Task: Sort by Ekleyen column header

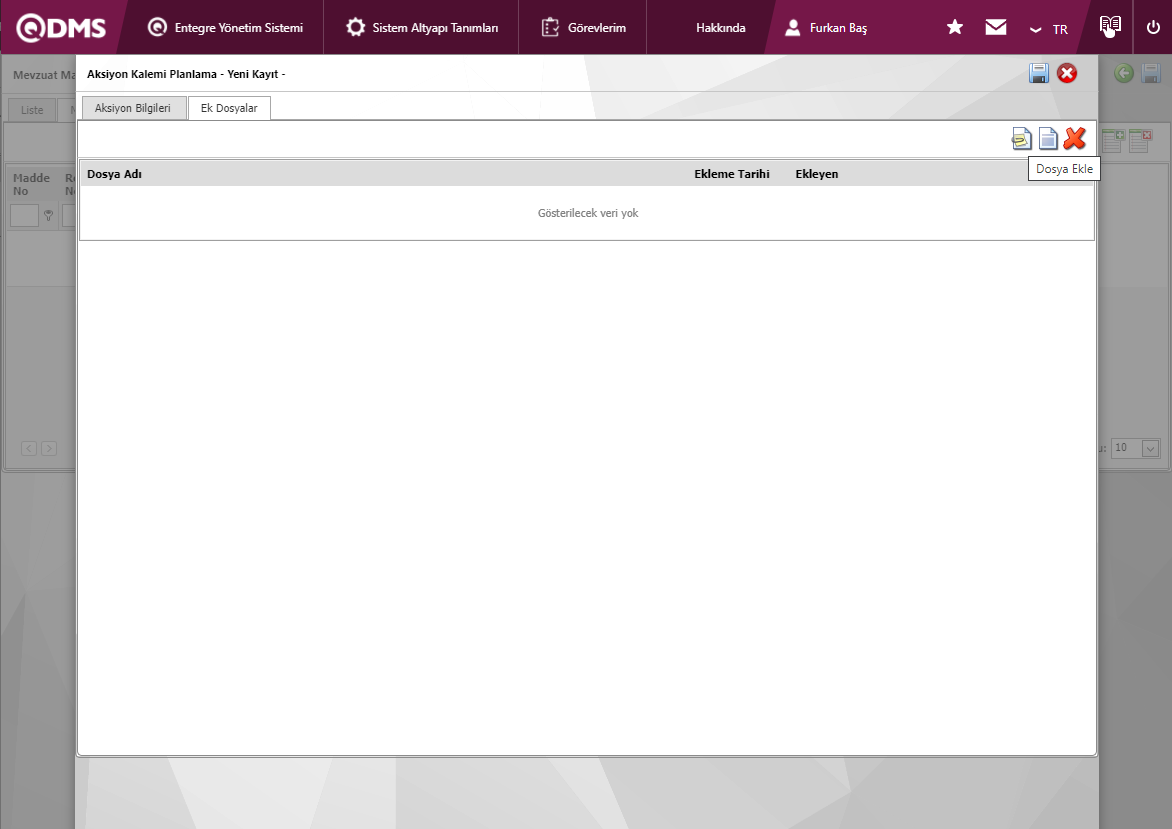Action: [816, 173]
